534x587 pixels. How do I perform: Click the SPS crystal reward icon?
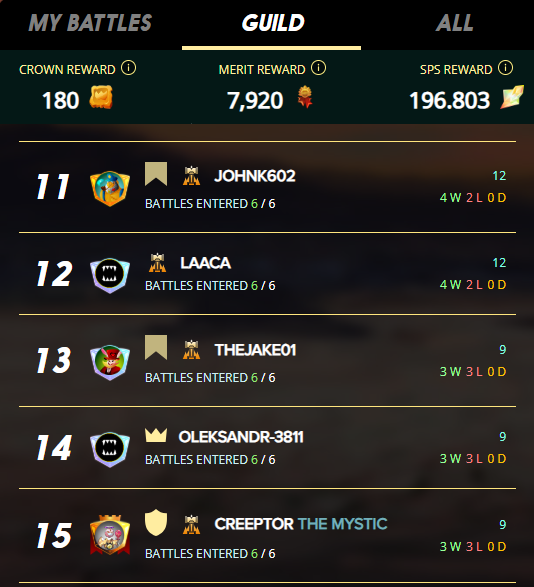[x=512, y=97]
